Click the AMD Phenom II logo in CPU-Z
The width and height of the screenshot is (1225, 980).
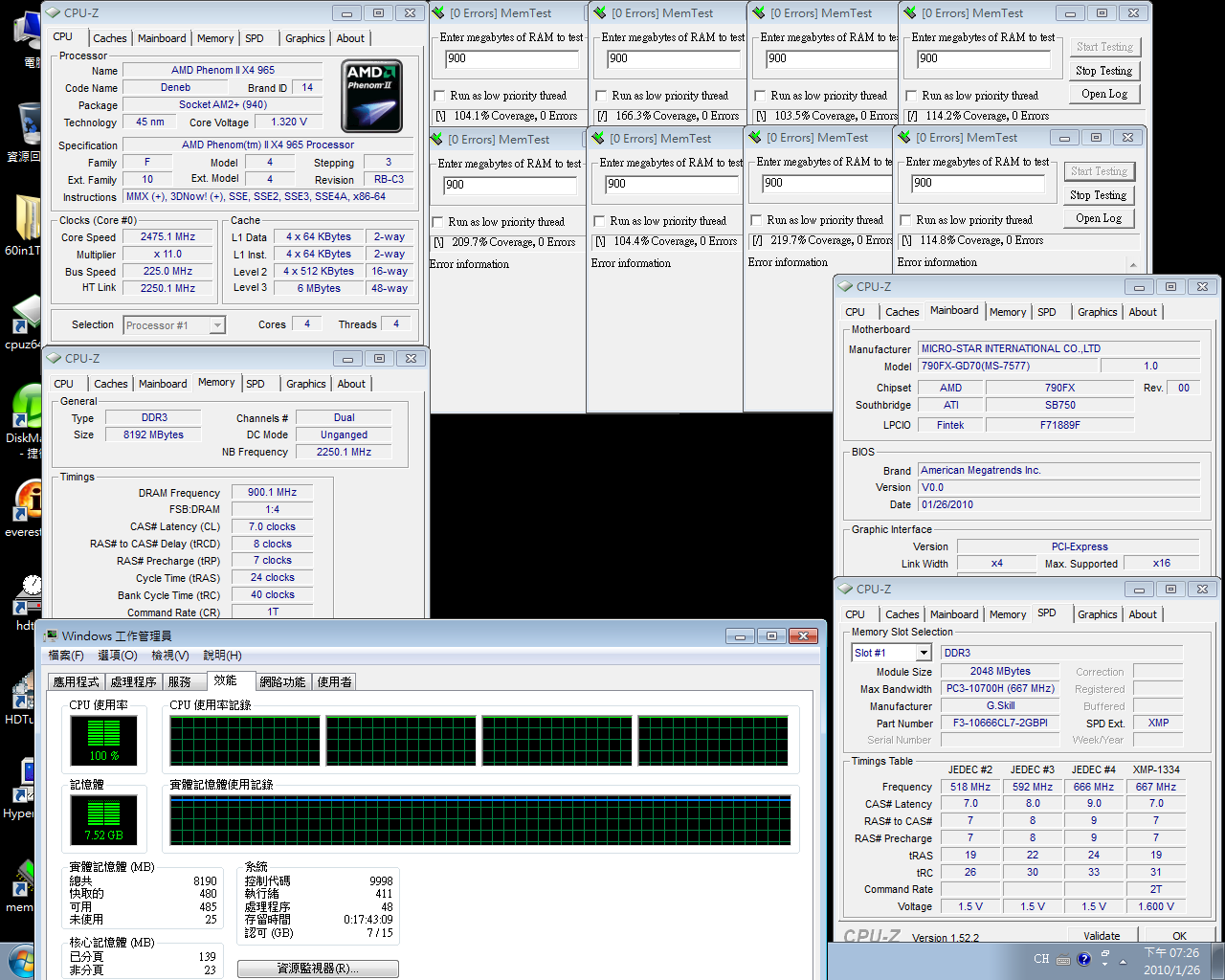click(x=371, y=96)
